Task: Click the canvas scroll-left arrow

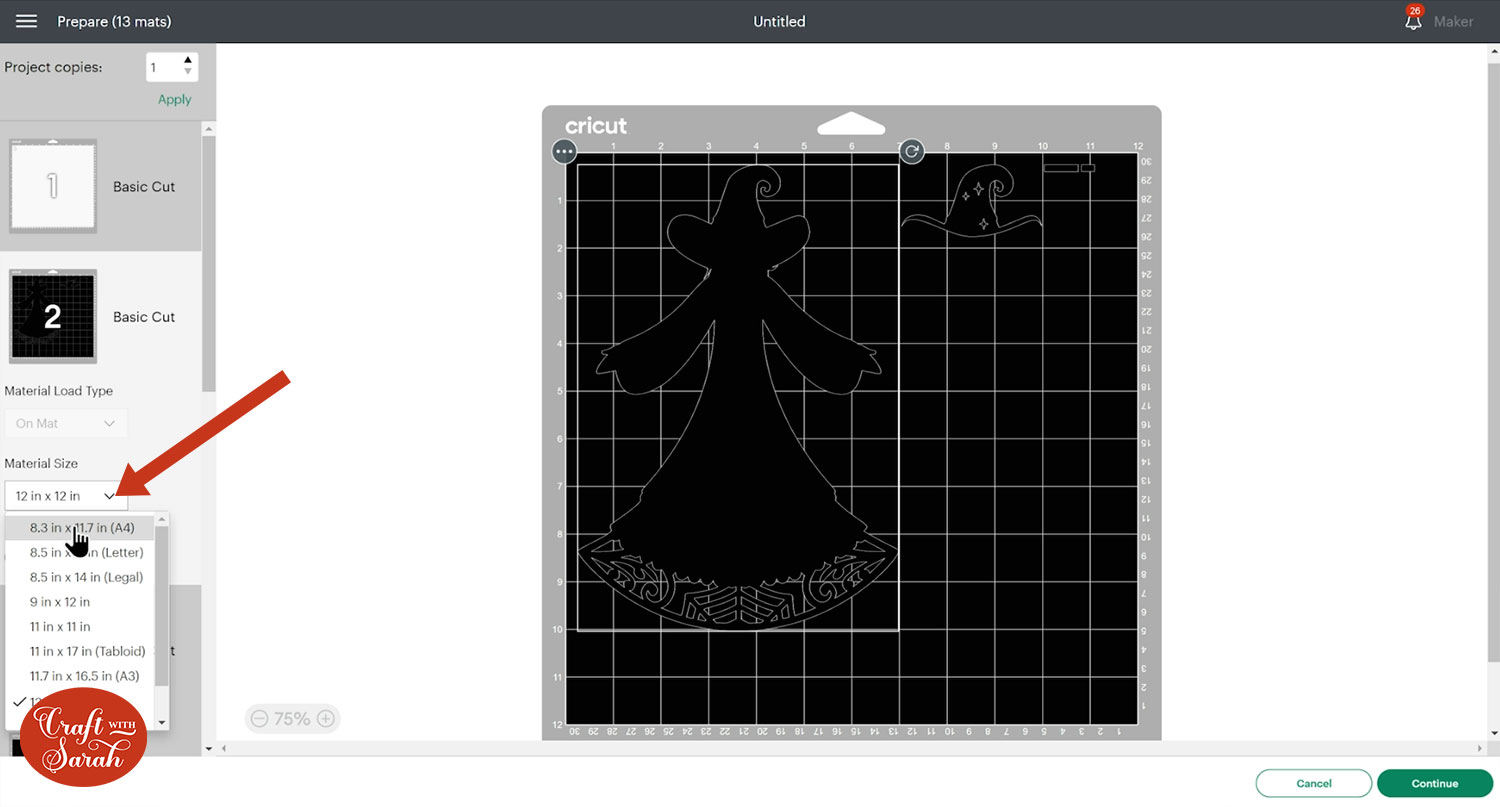Action: pyautogui.click(x=223, y=748)
